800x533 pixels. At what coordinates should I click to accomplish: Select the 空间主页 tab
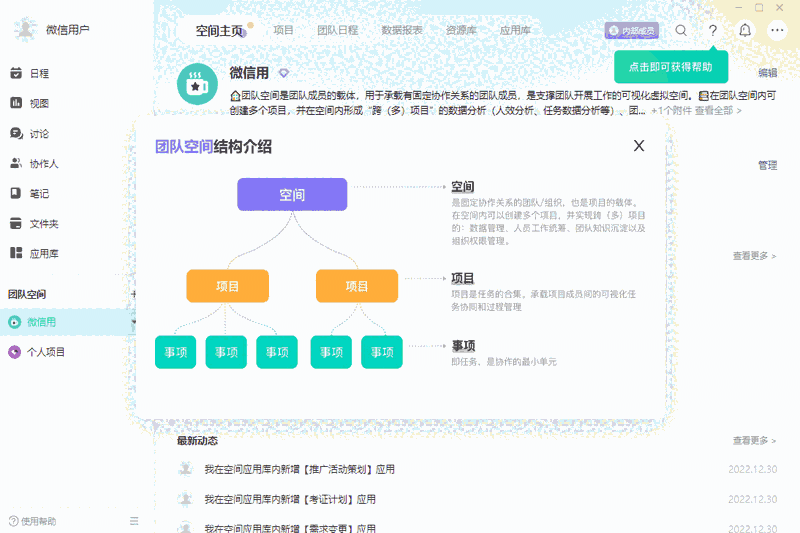[219, 31]
